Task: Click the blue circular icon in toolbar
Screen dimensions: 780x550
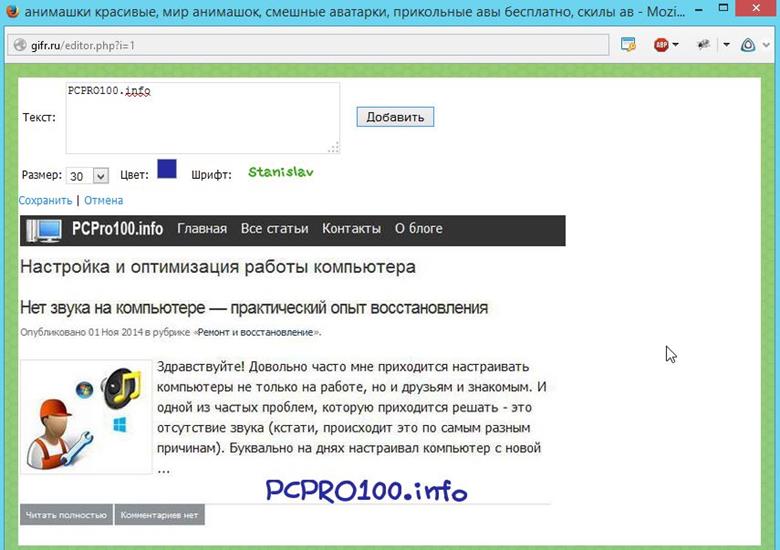Action: (748, 45)
